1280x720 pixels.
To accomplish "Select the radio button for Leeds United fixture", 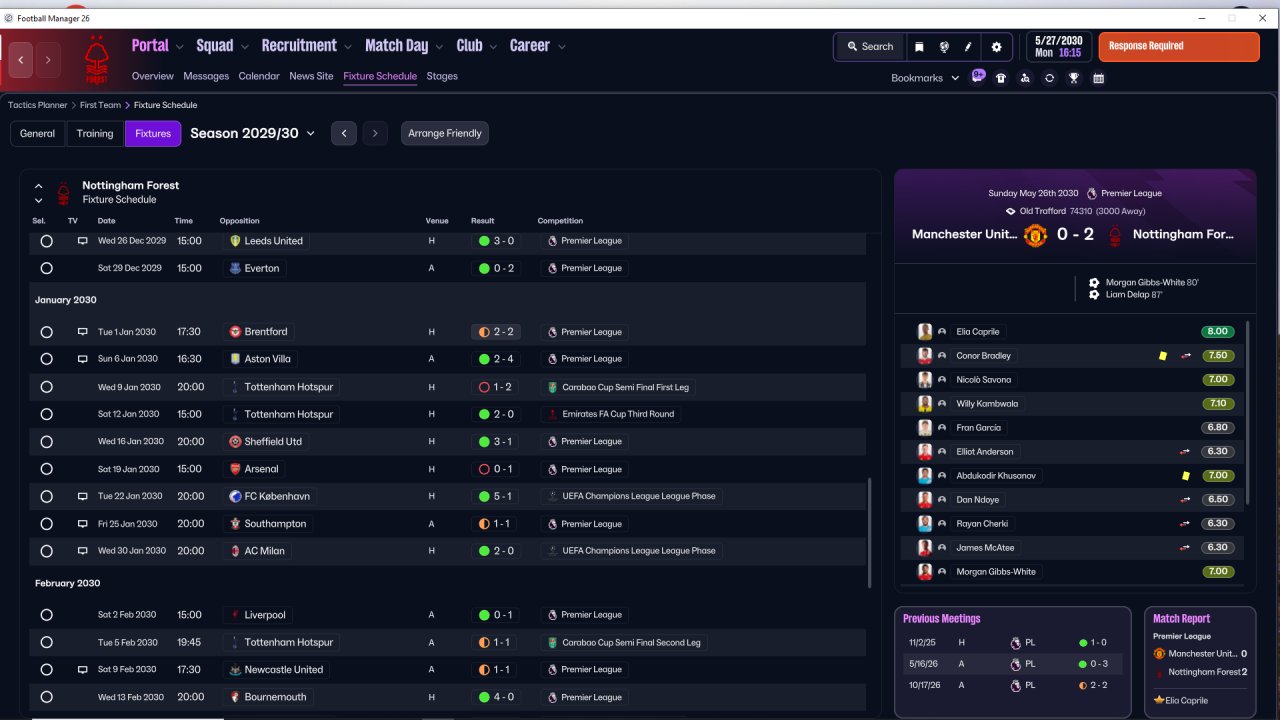I will (x=46, y=241).
